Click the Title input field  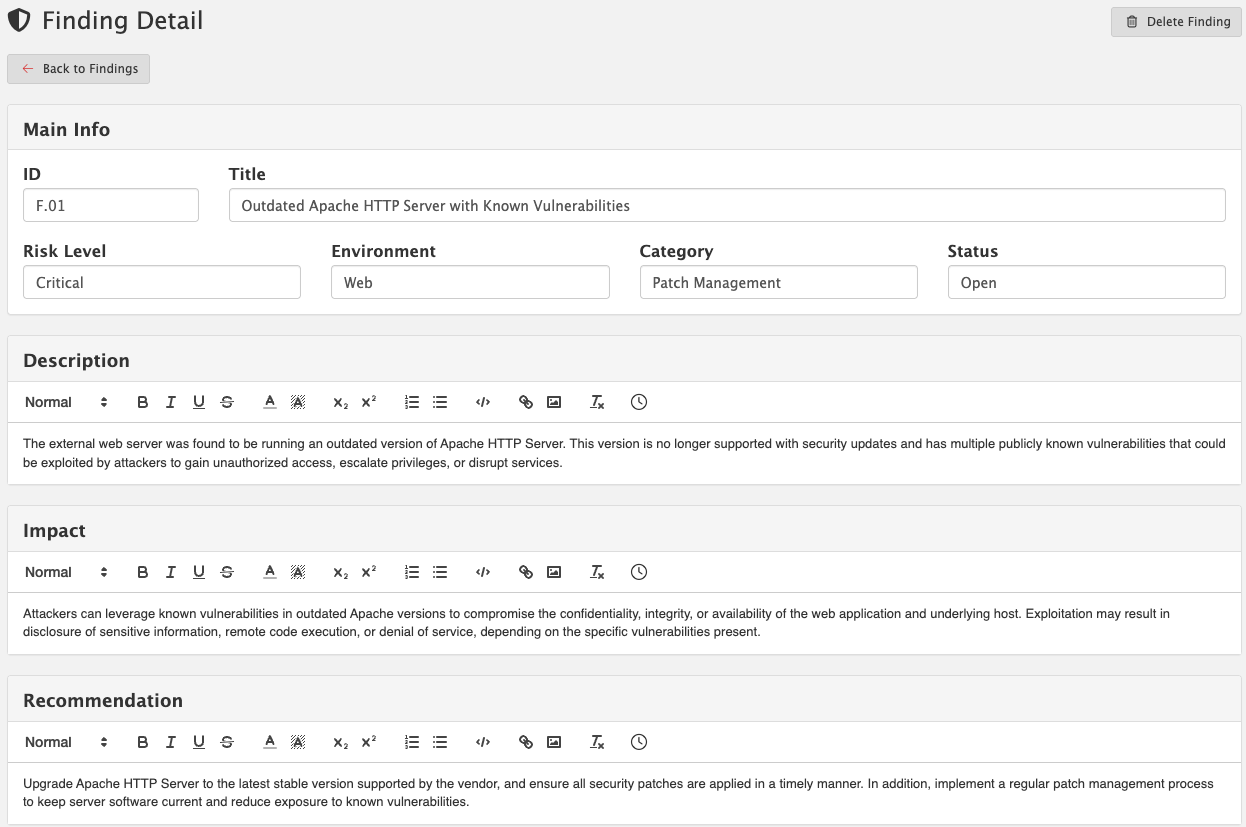(x=726, y=205)
